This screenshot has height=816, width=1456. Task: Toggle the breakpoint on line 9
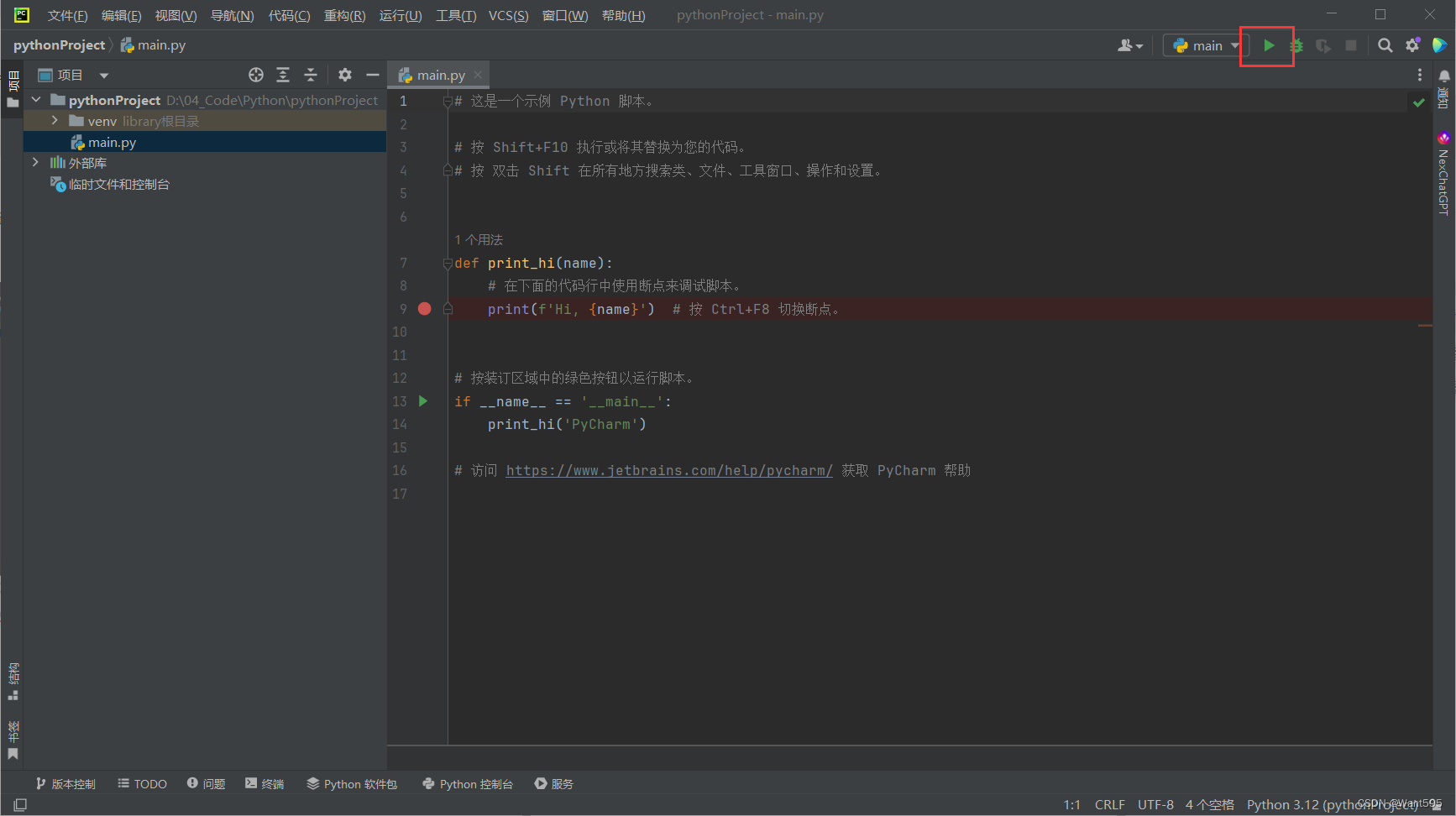tap(424, 309)
